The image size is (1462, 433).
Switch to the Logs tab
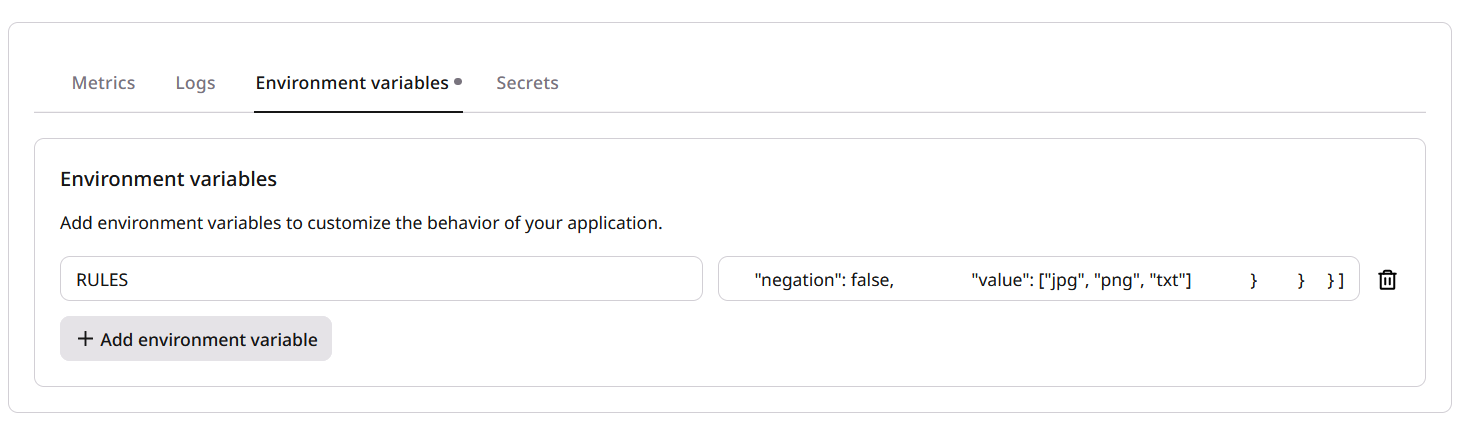(195, 83)
